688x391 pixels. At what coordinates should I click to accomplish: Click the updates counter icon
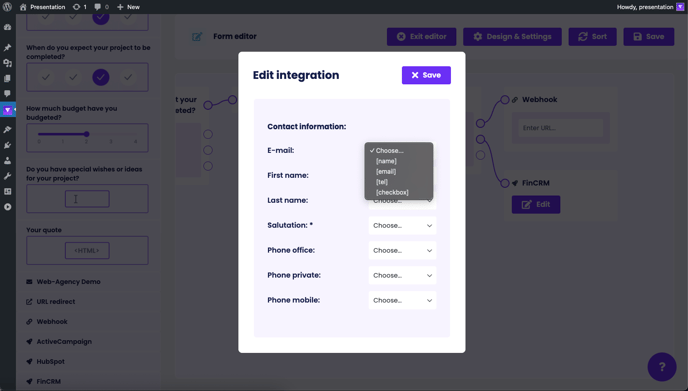(x=79, y=7)
